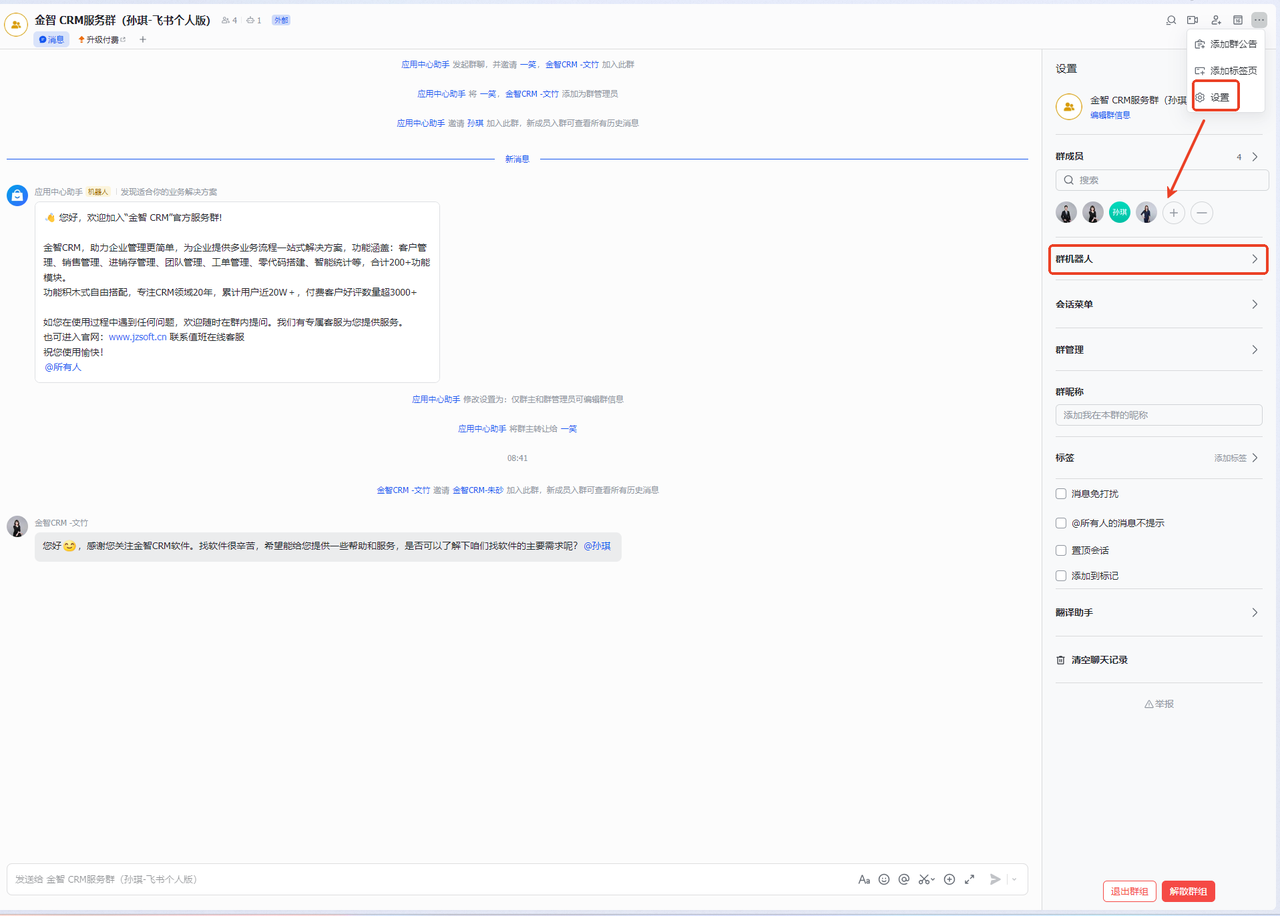The height and width of the screenshot is (916, 1280).
Task: Click the 群昵称 nickname input field
Action: tap(1159, 415)
